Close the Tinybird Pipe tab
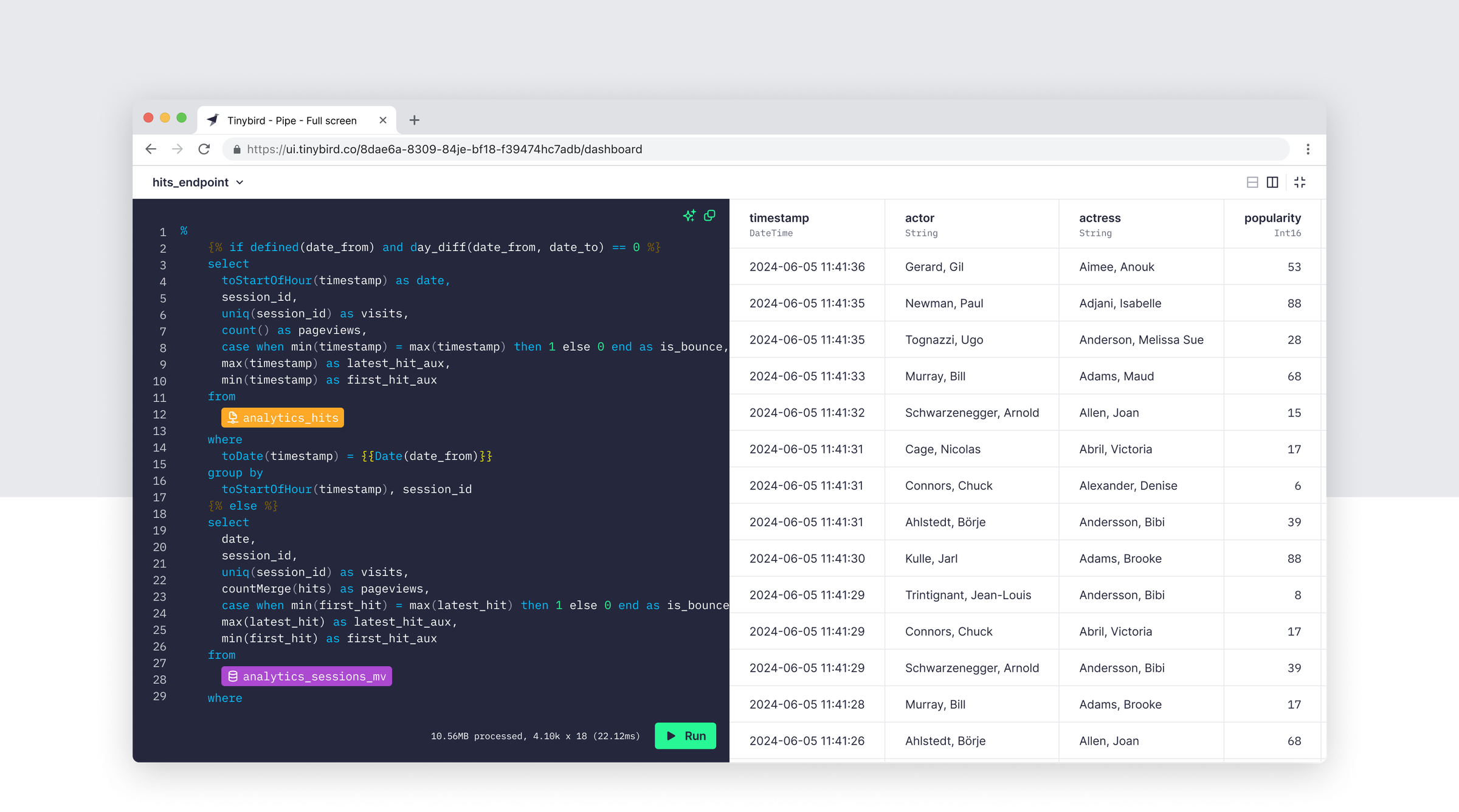The width and height of the screenshot is (1459, 812). pos(383,120)
